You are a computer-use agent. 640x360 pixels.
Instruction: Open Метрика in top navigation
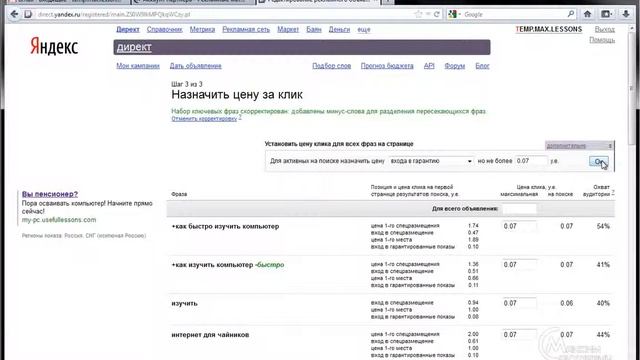[202, 29]
